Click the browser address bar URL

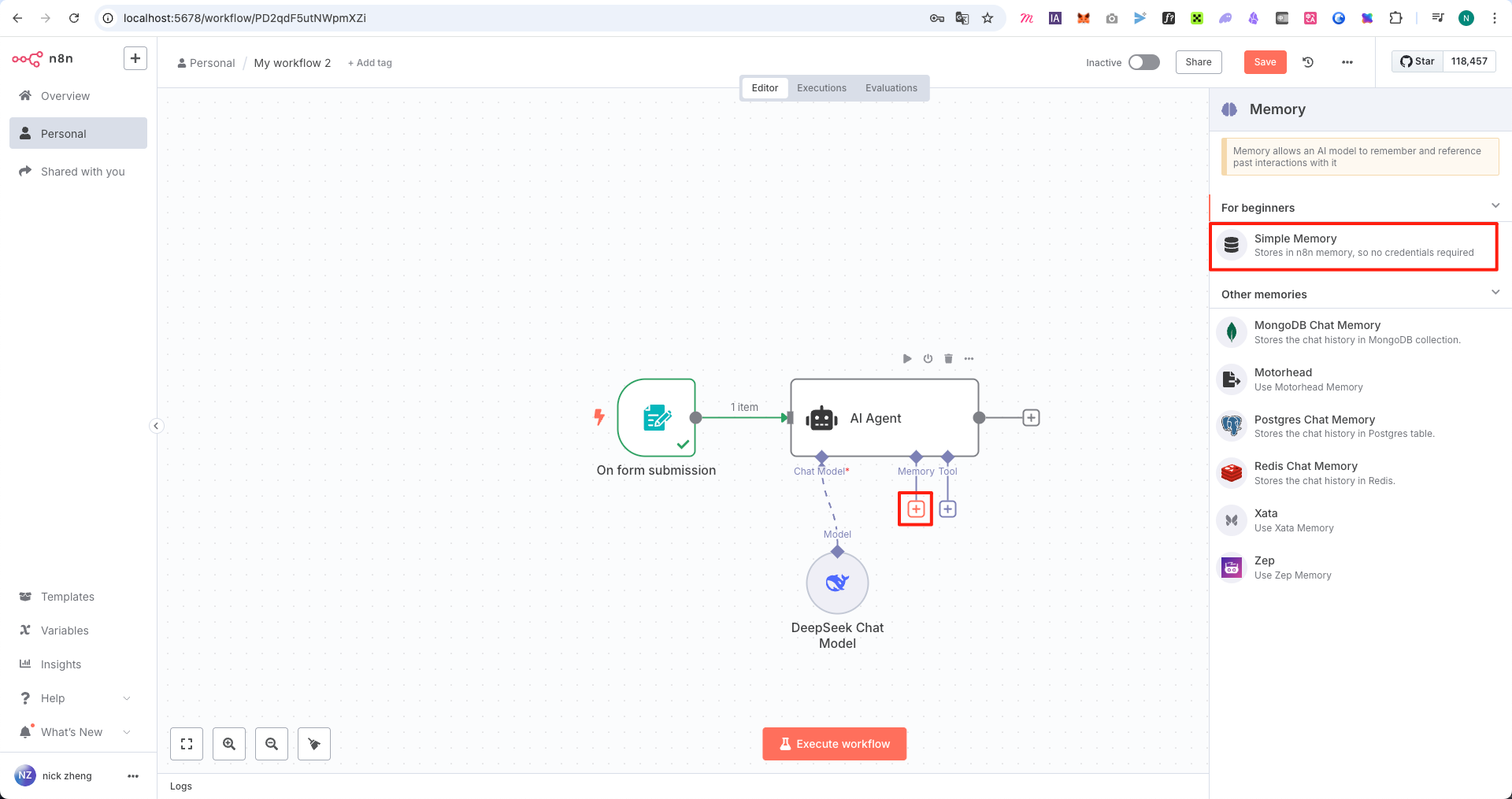[x=245, y=18]
